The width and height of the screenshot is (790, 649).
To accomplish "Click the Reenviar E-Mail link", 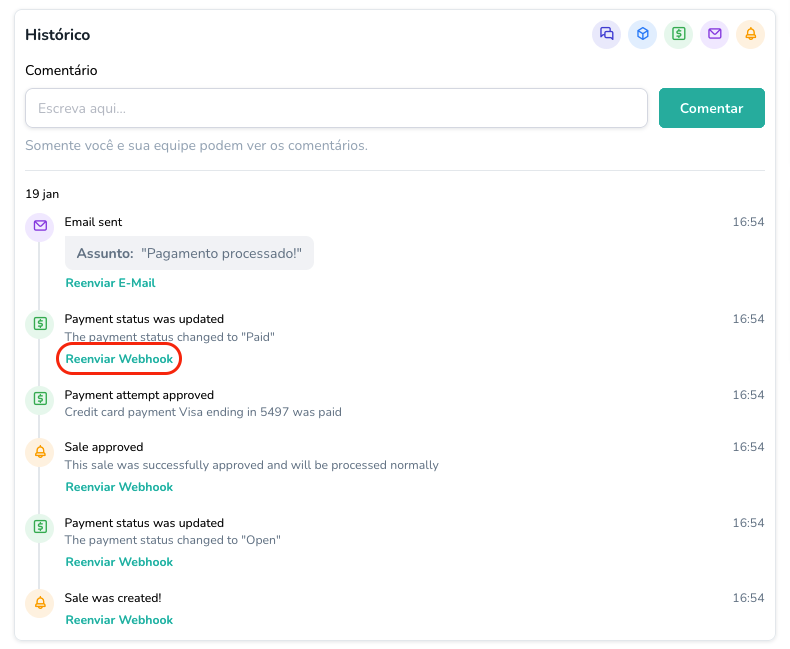I will (110, 283).
